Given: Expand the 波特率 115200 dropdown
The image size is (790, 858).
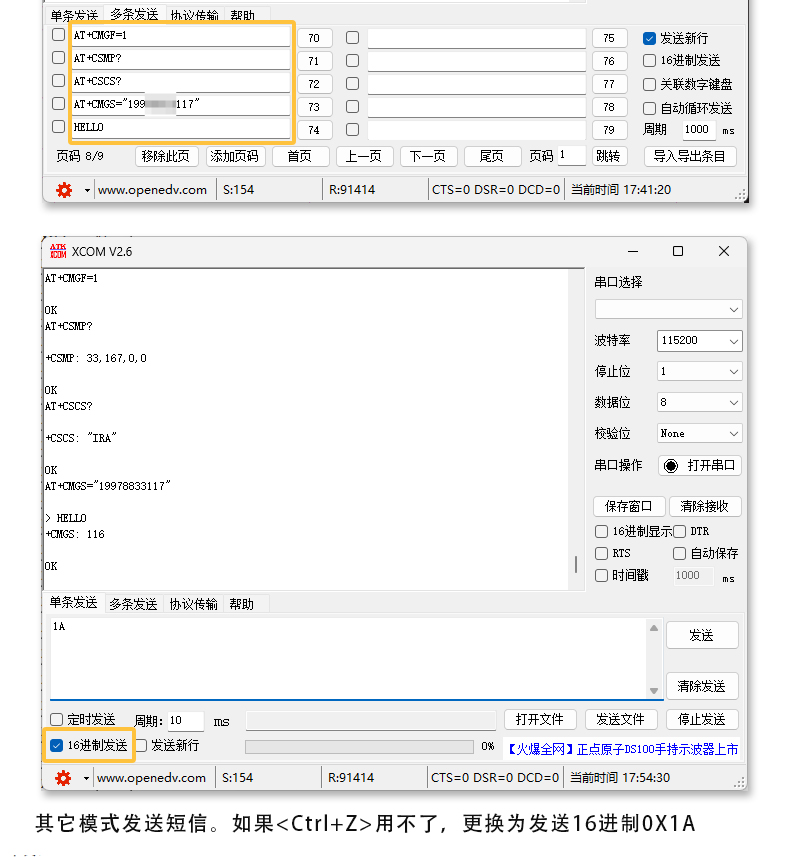Looking at the screenshot, I should coord(699,341).
